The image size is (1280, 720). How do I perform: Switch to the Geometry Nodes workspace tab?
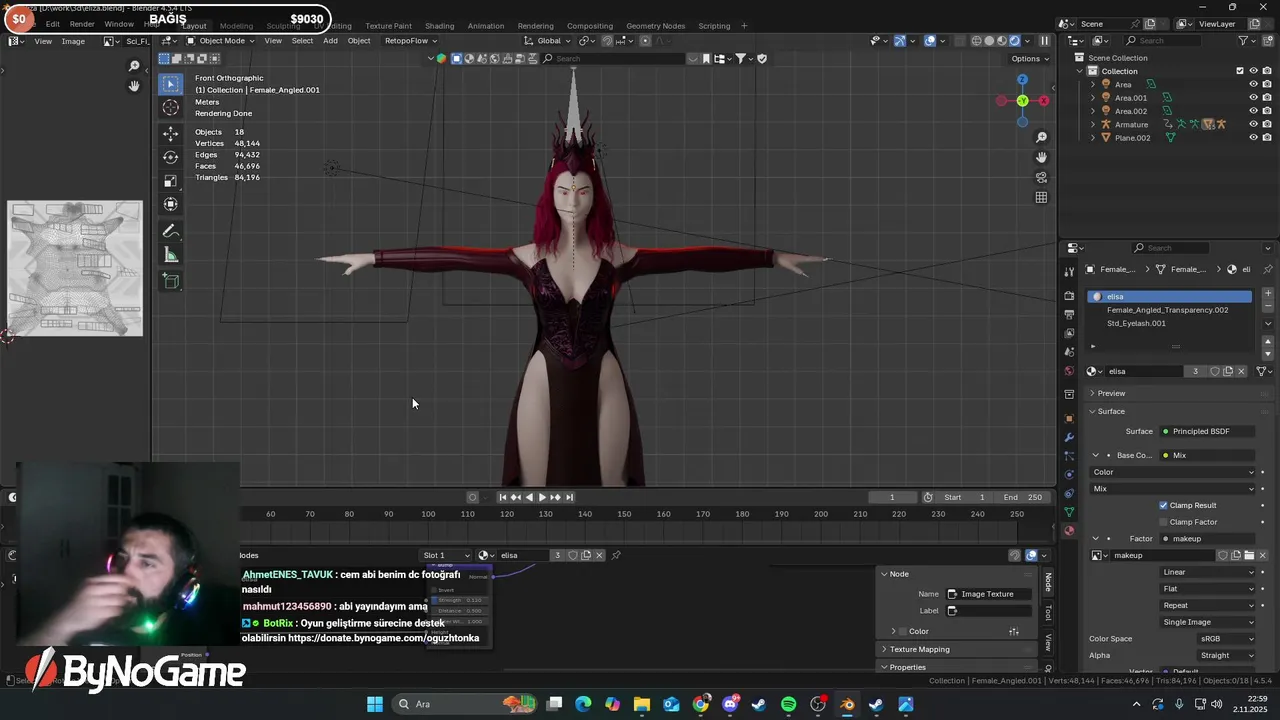coord(655,25)
